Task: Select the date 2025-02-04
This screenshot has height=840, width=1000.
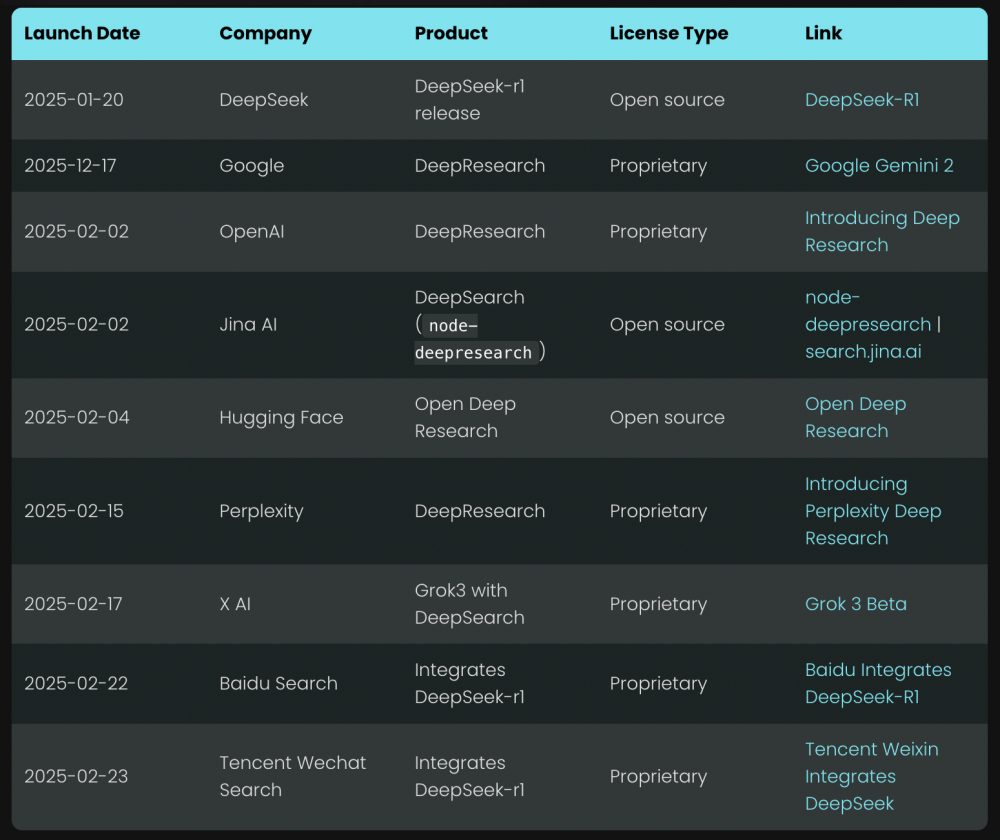Action: click(77, 417)
